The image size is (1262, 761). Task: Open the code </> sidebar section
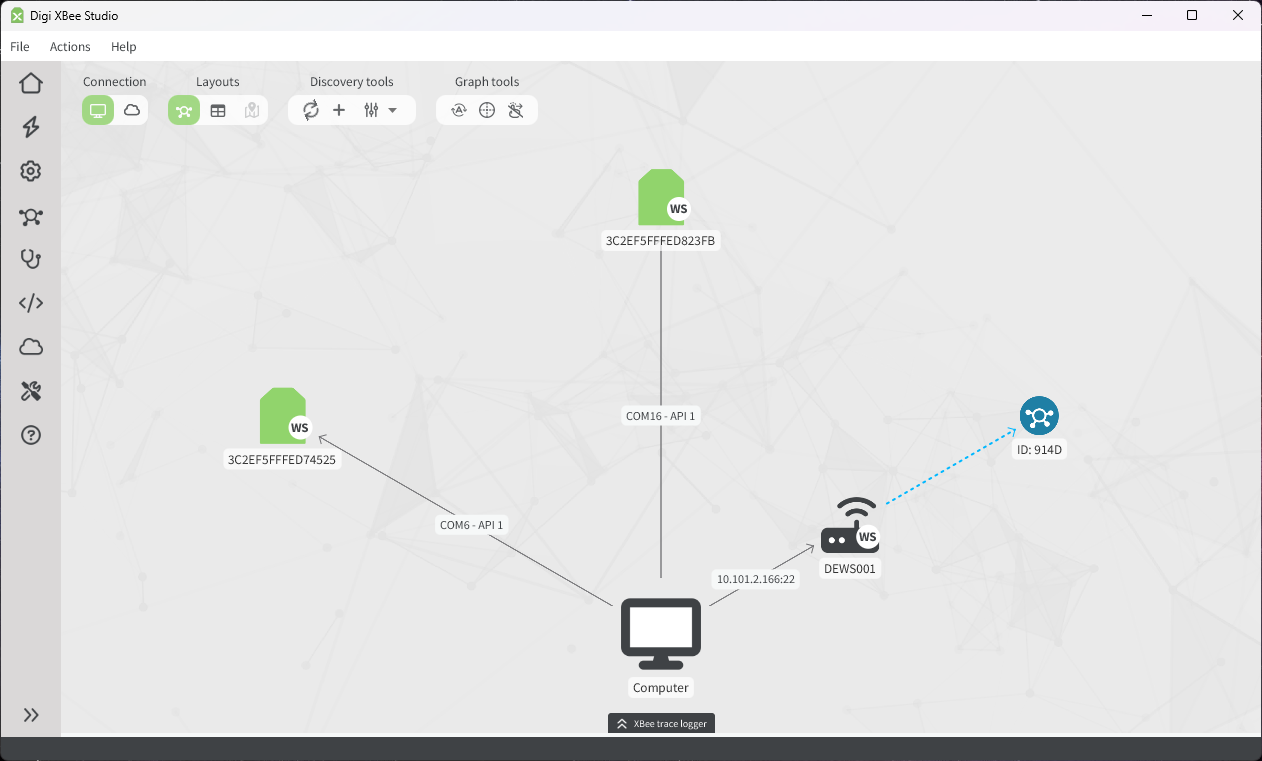(x=31, y=303)
